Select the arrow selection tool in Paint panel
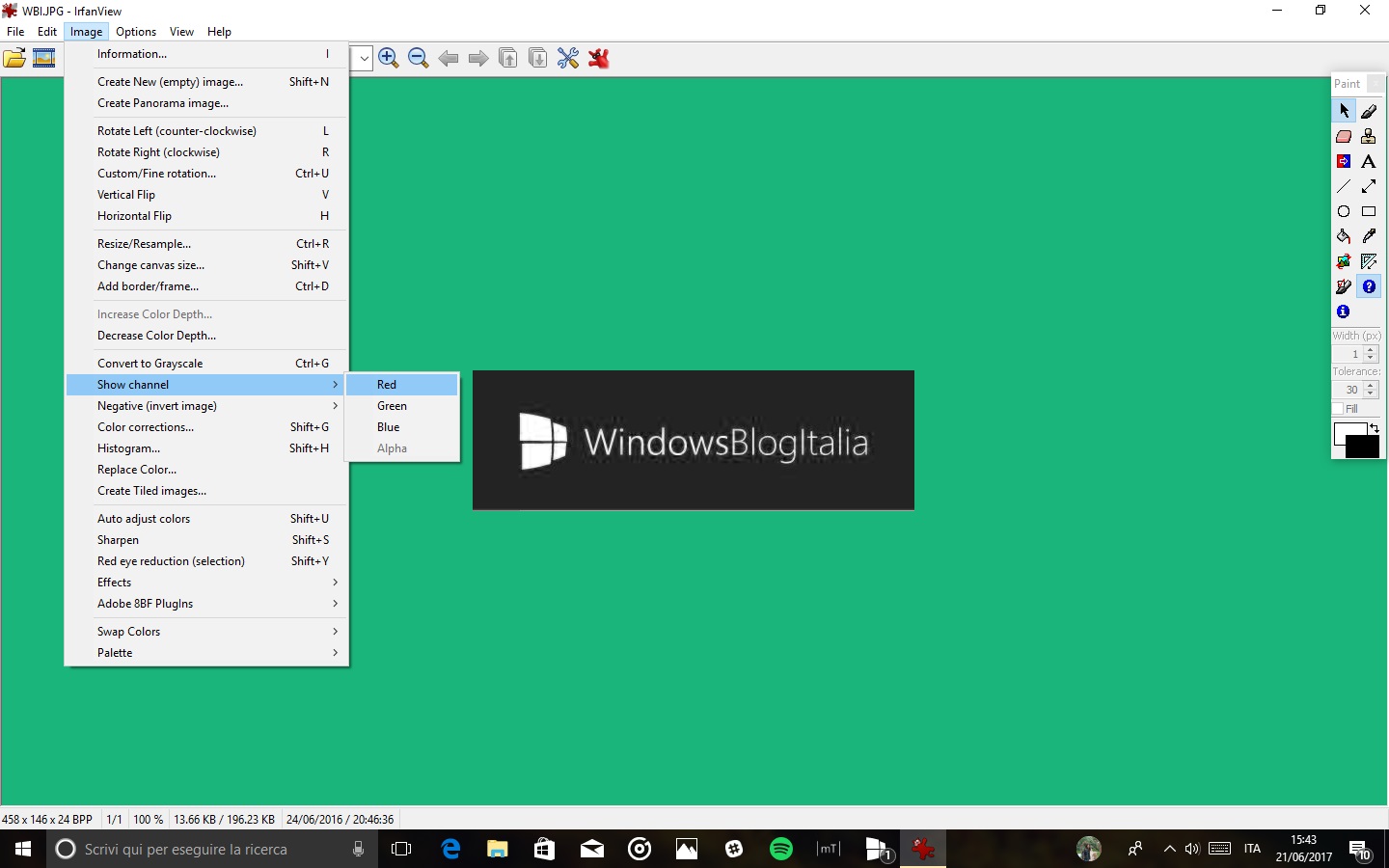 click(1344, 111)
